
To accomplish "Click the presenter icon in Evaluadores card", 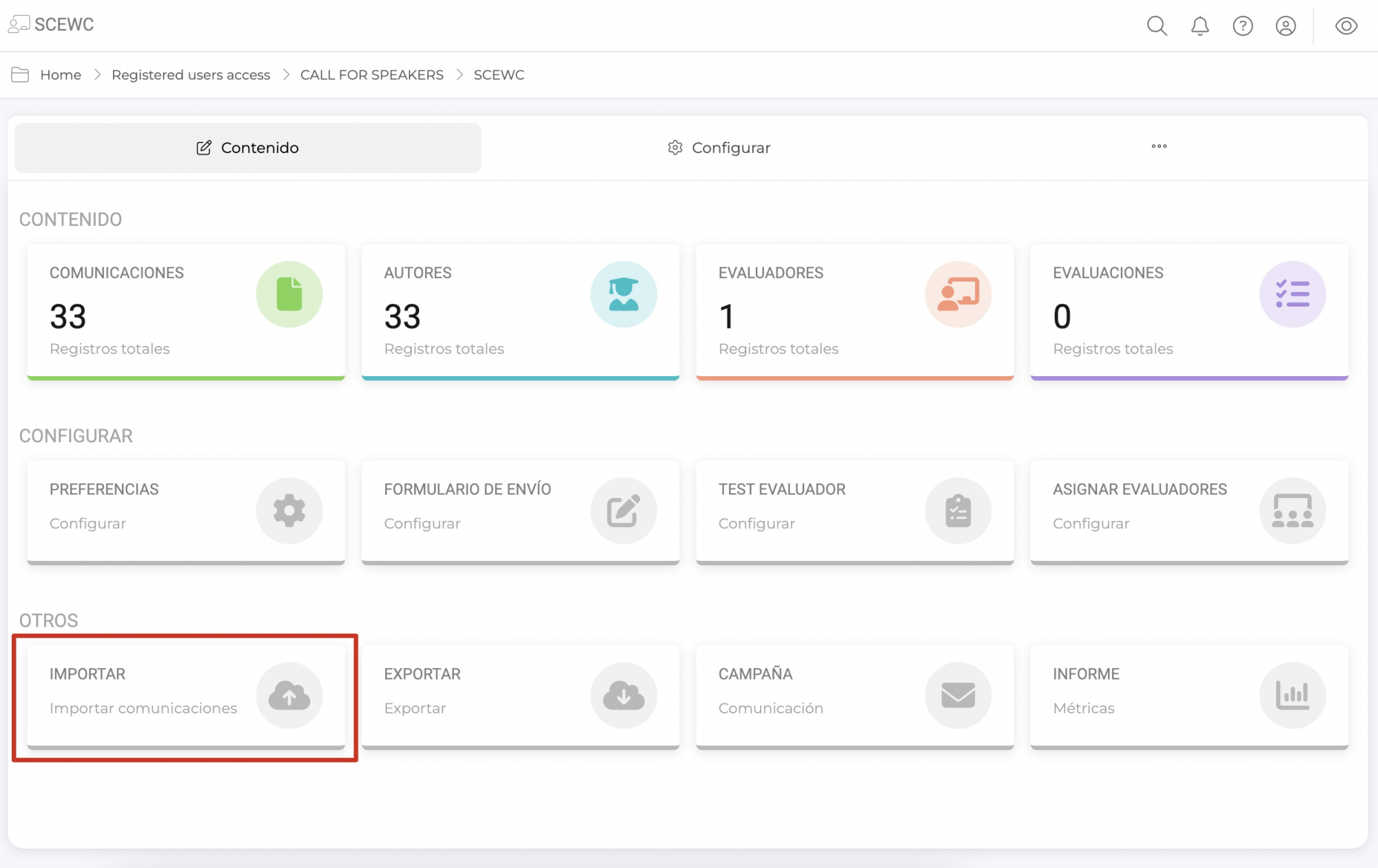I will (x=958, y=294).
